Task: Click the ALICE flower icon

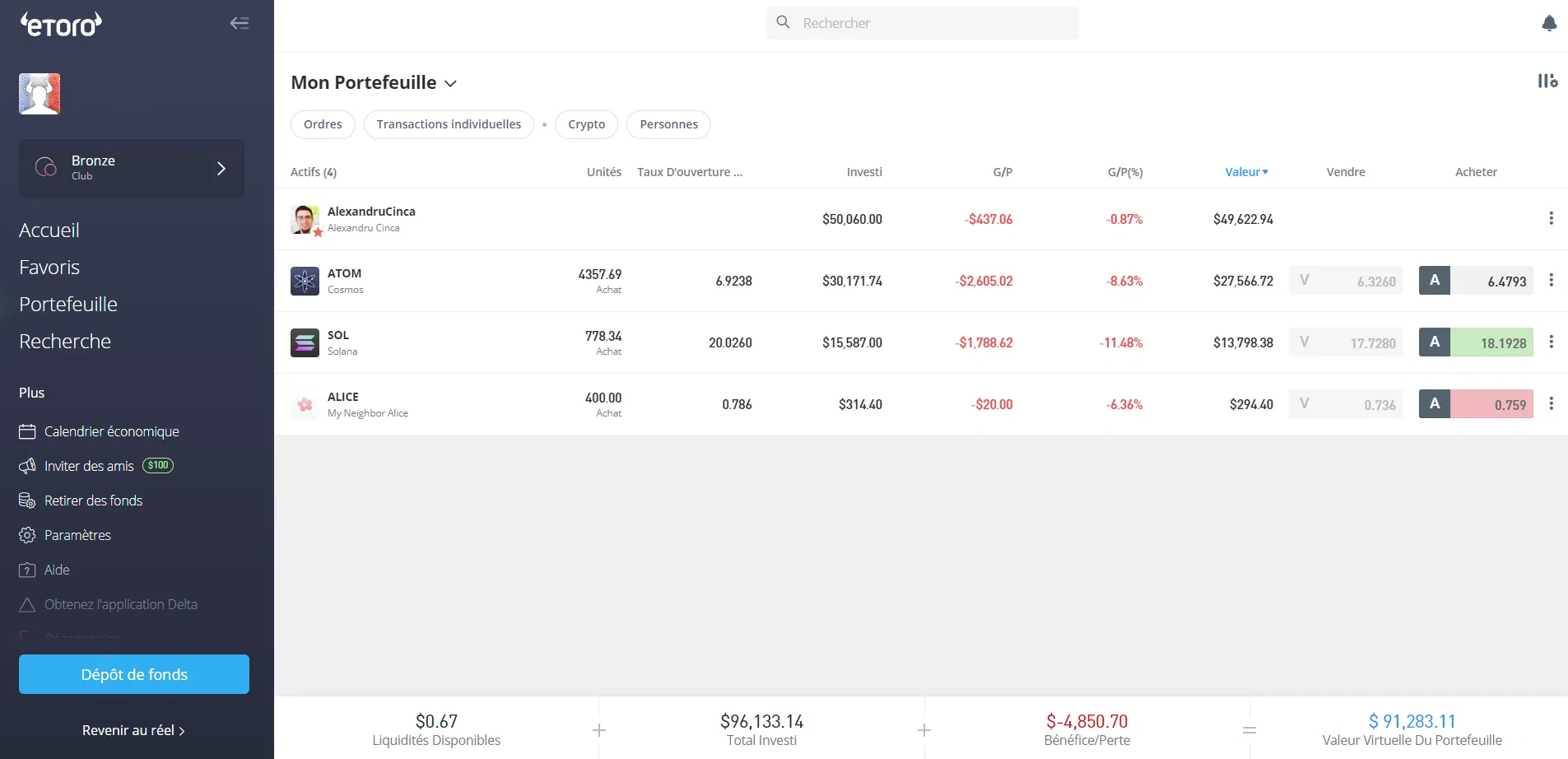Action: 305,404
